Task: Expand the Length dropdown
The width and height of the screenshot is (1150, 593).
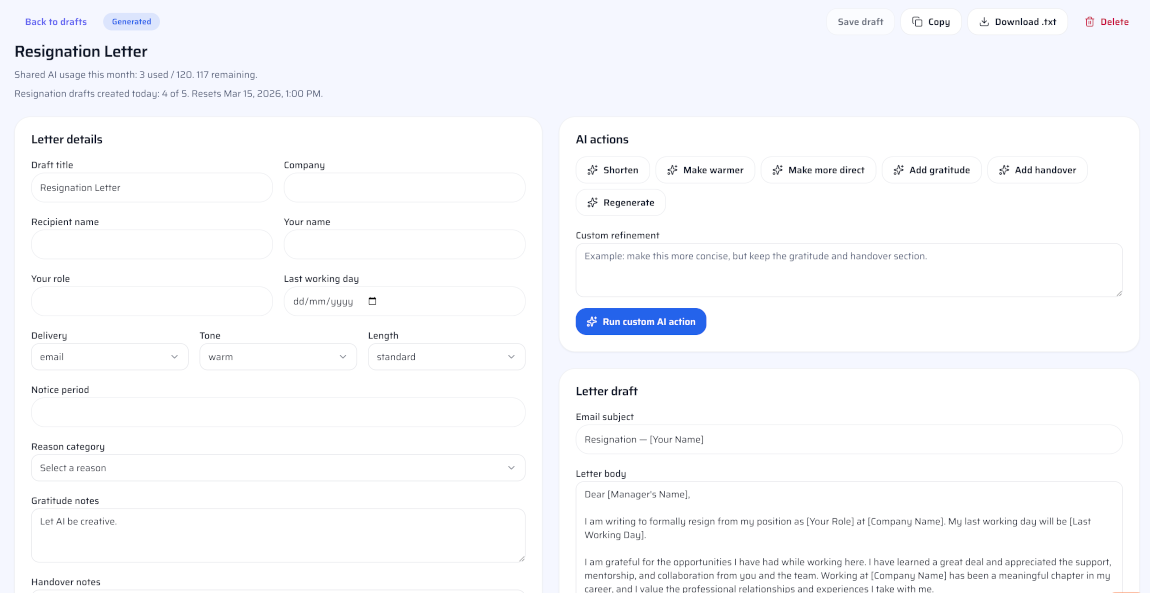Action: pos(446,356)
